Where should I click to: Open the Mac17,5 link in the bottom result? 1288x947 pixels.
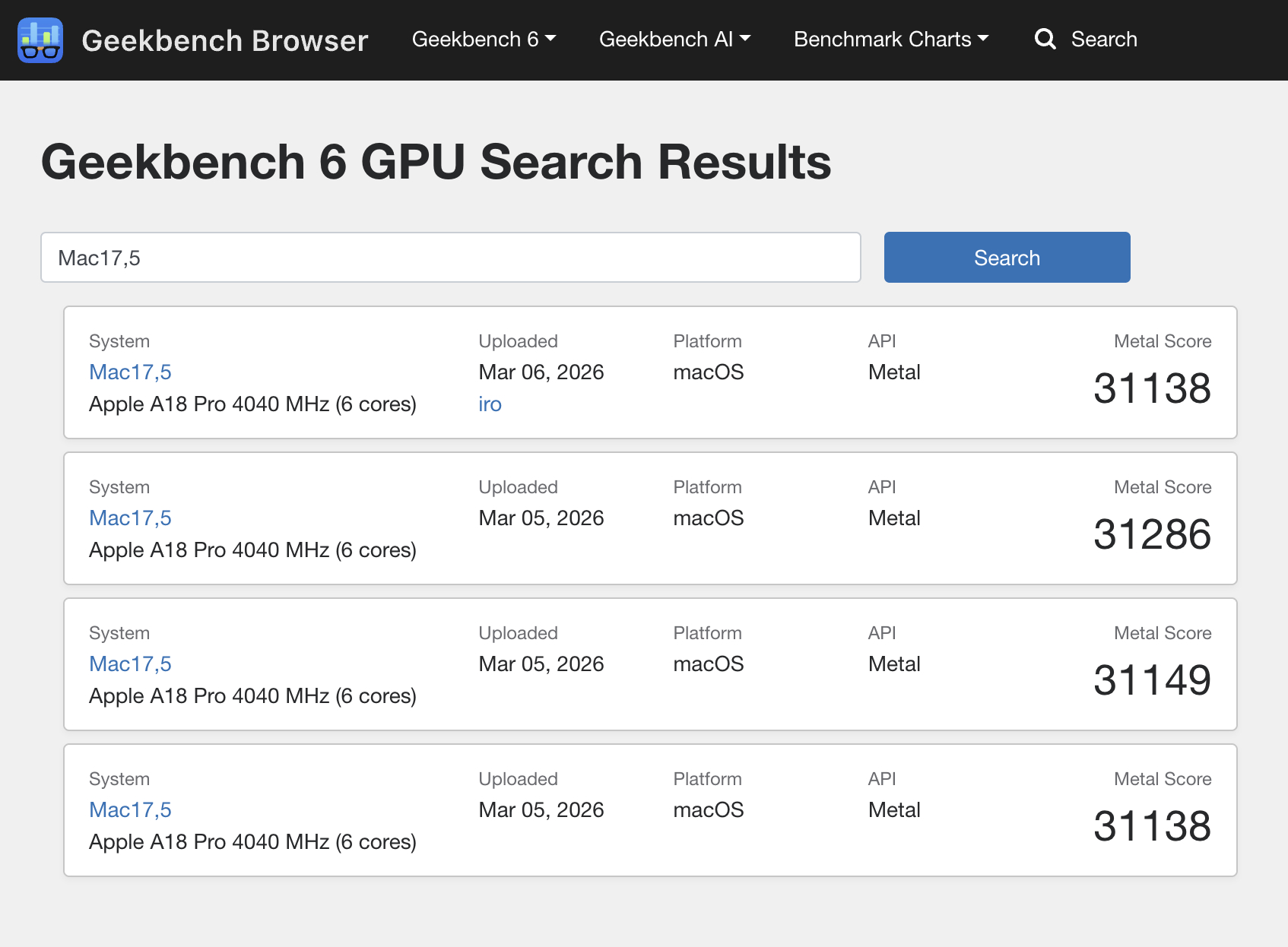tap(130, 810)
